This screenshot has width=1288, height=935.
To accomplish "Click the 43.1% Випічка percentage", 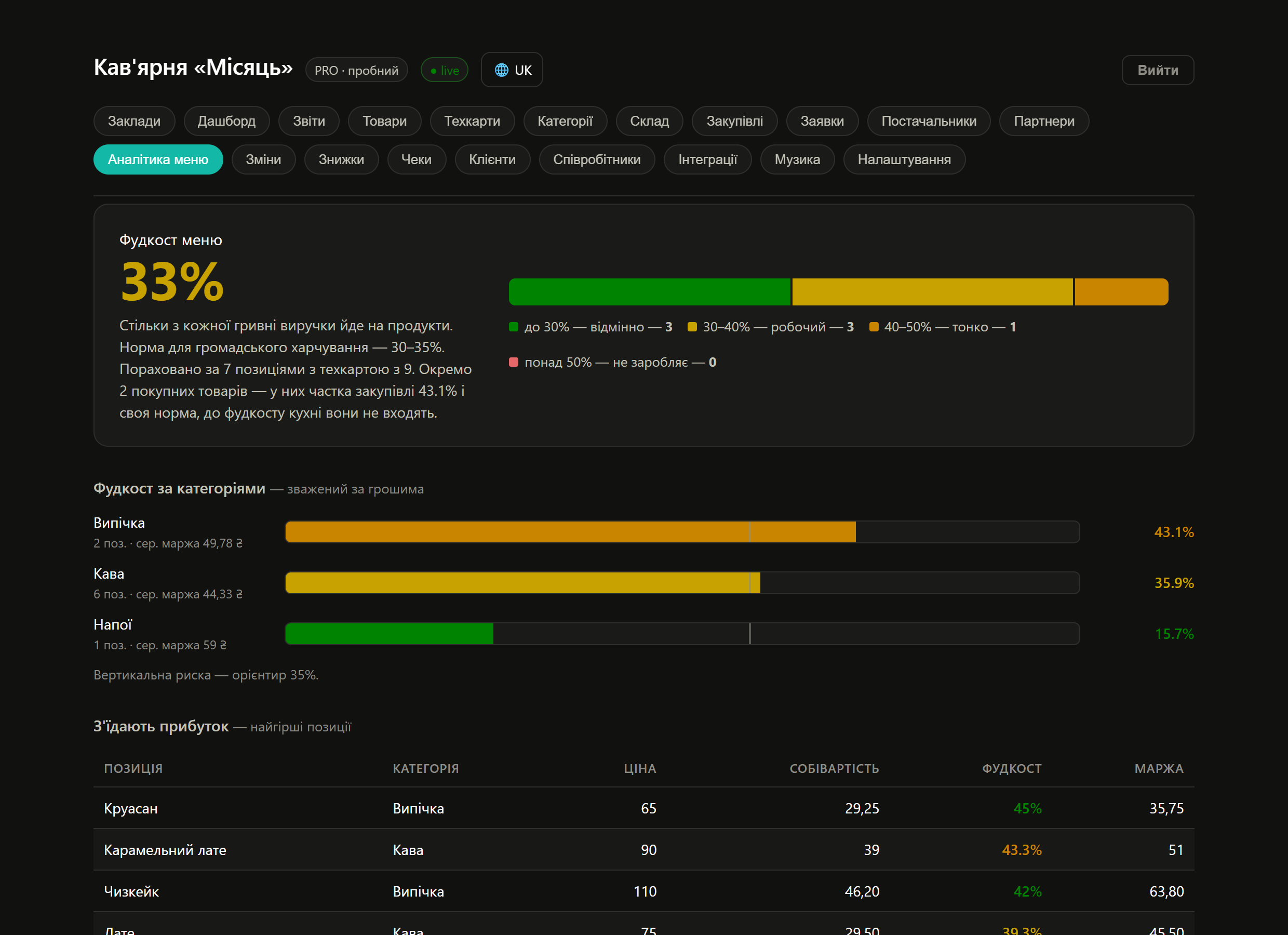I will click(1174, 532).
